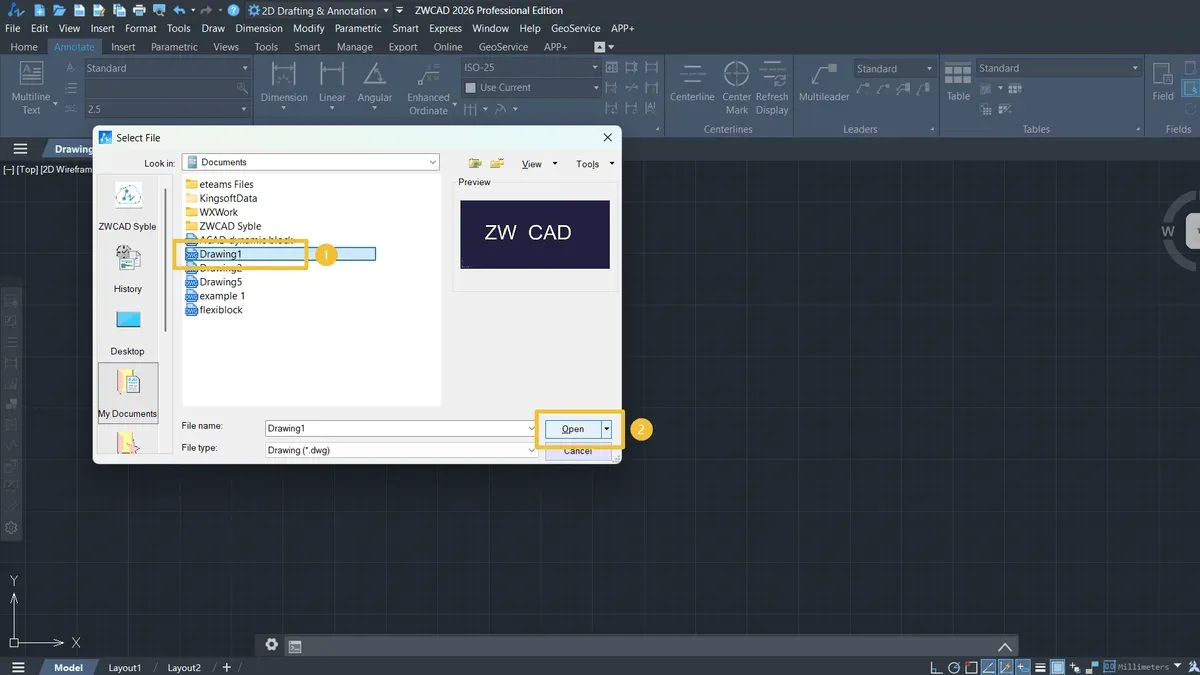The image size is (1200, 675).
Task: Select the flexiblock file in list
Action: tap(214, 310)
